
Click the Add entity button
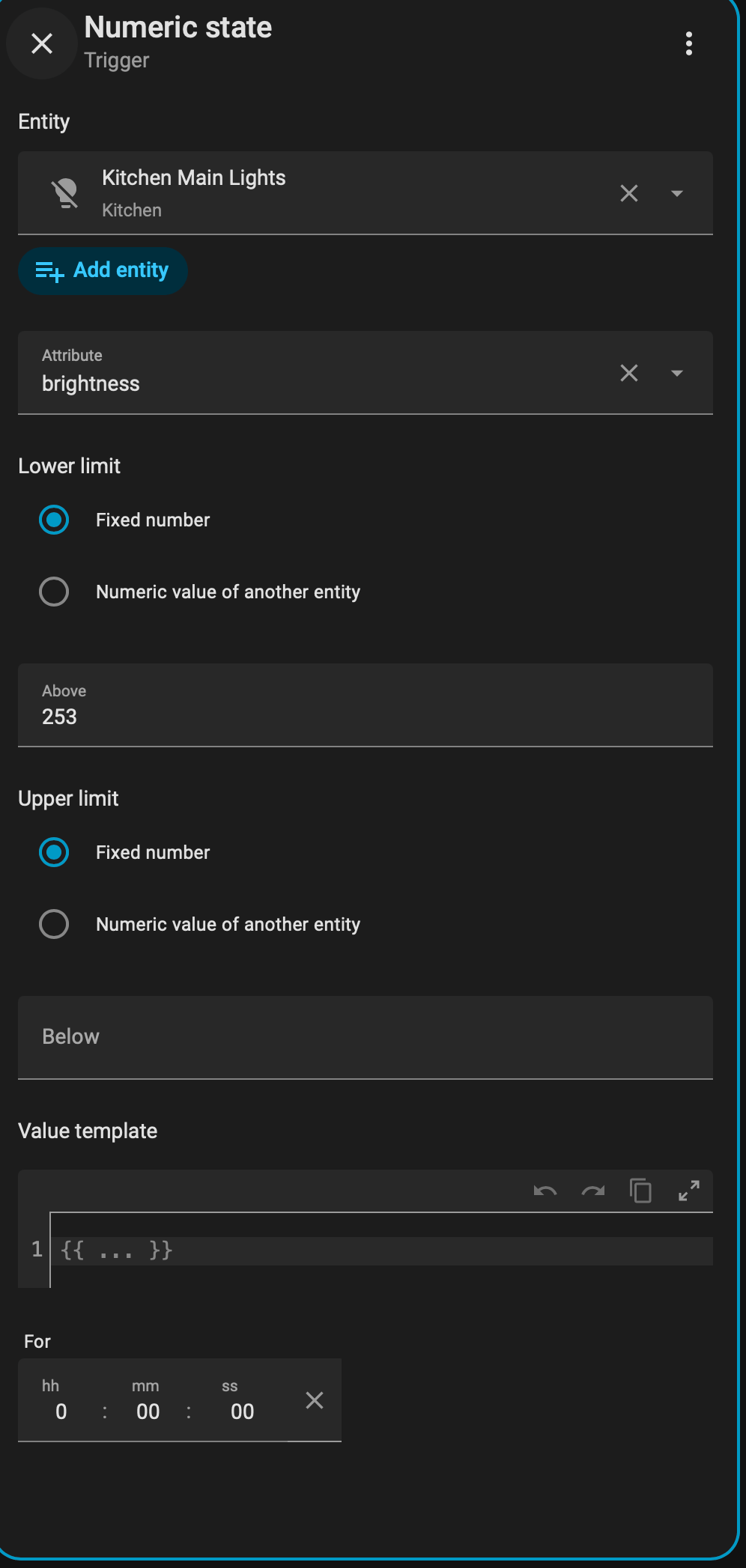click(x=103, y=270)
